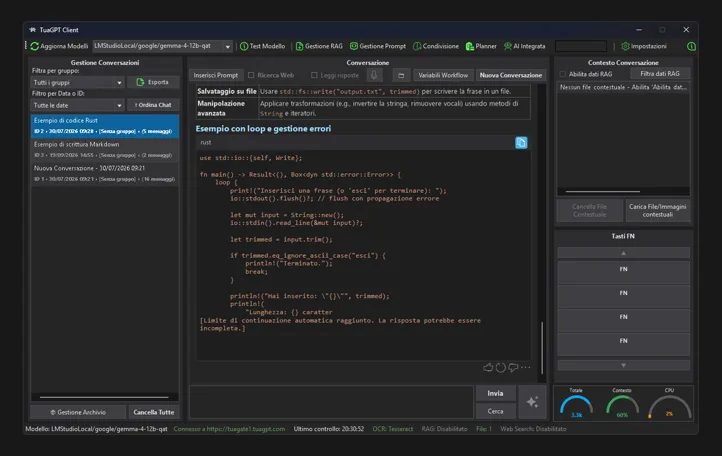Click the green info icon at toolbar end
This screenshot has width=722, height=456.
tap(691, 46)
